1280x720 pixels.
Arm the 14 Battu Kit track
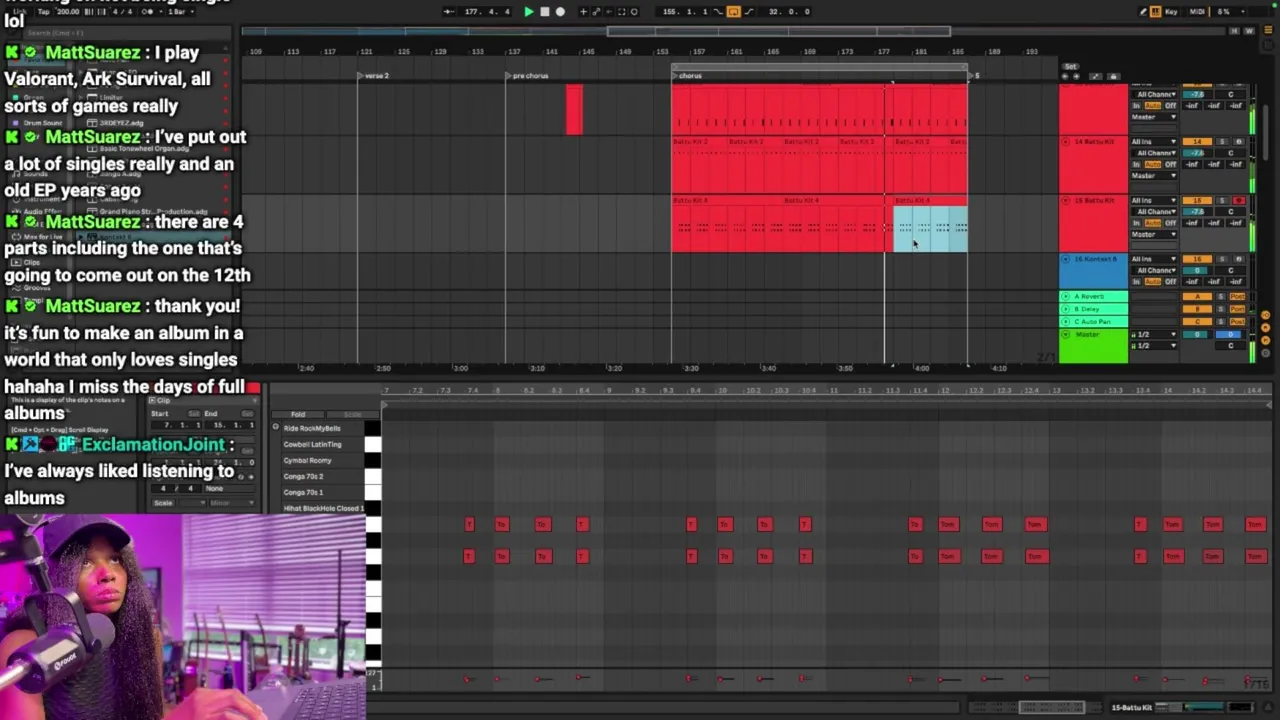1238,142
